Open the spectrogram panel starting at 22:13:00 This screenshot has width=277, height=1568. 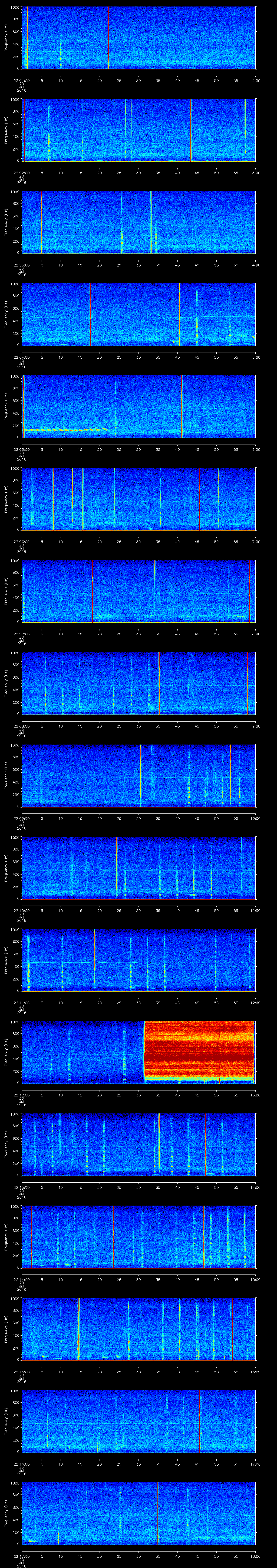[x=139, y=1144]
